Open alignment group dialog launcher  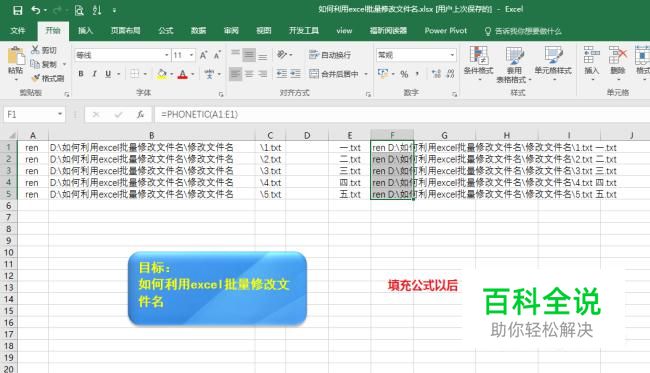[x=368, y=95]
